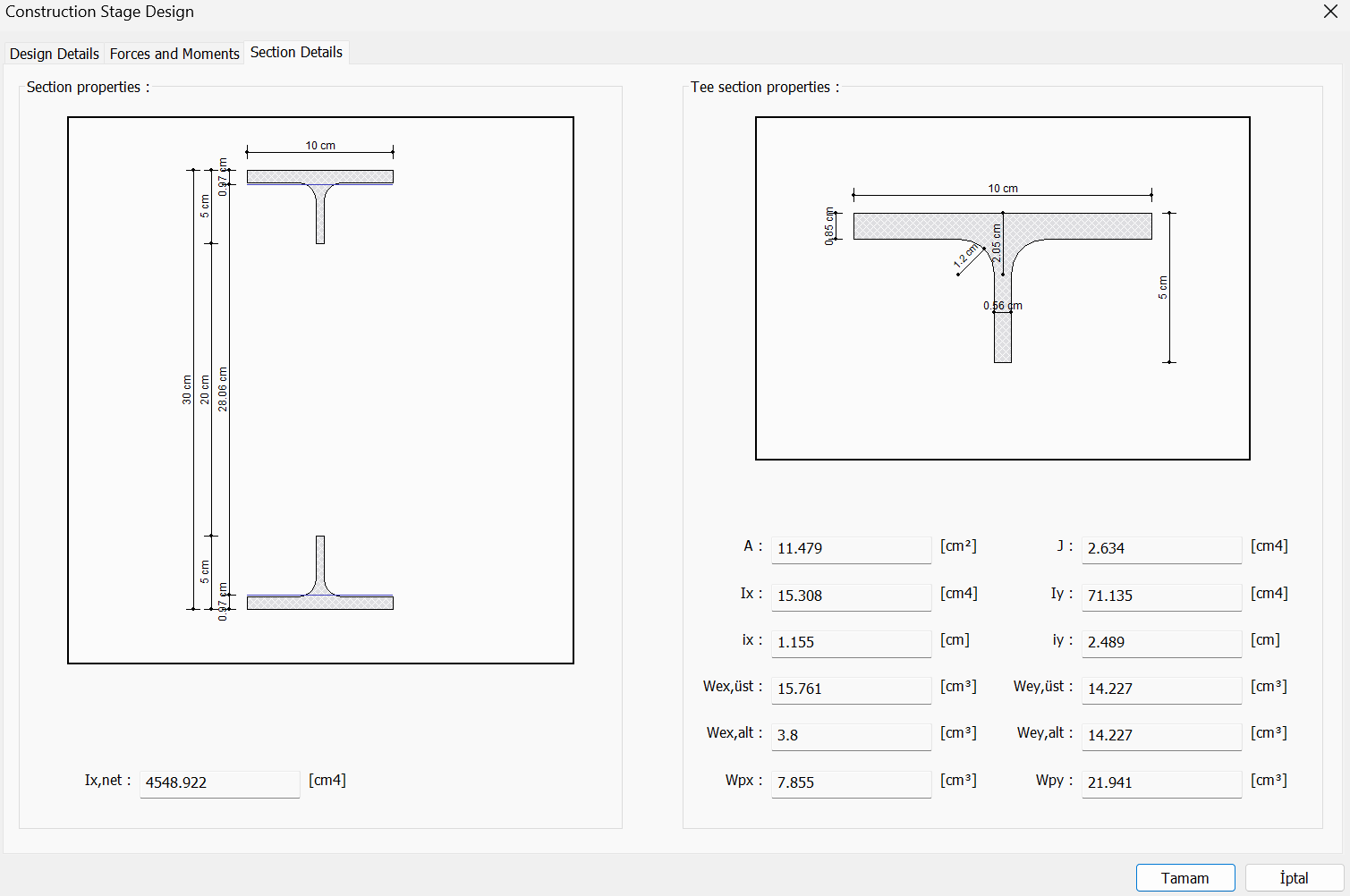Screen dimensions: 1350x896
Task: Select the Section Details tab
Action: click(x=296, y=52)
